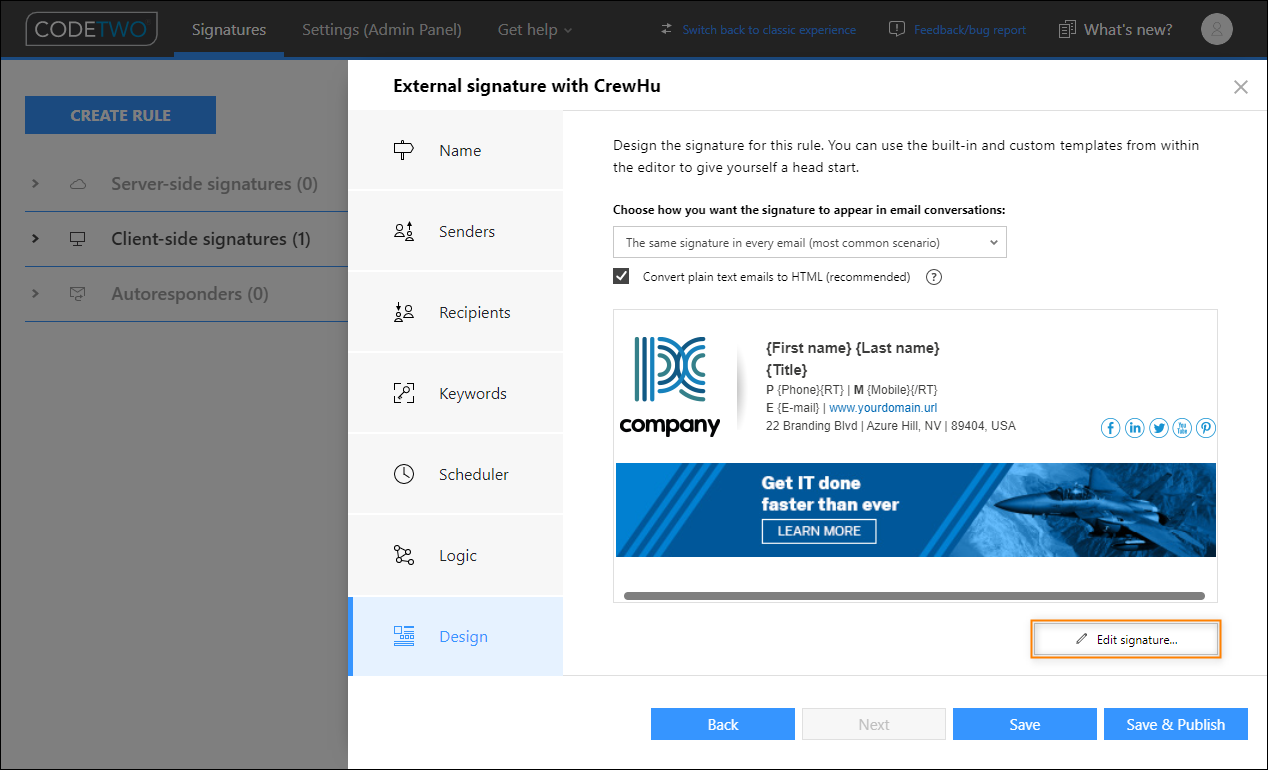Click the help question mark icon
The image size is (1268, 770).
click(x=934, y=277)
